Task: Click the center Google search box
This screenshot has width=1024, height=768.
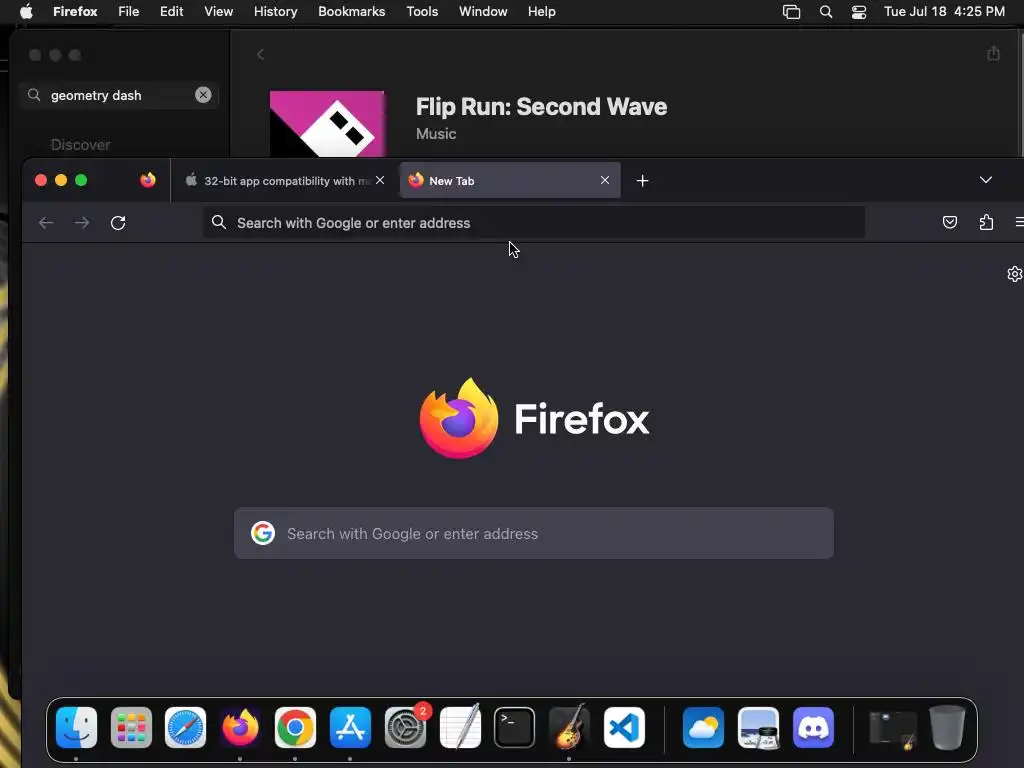Action: pos(534,534)
